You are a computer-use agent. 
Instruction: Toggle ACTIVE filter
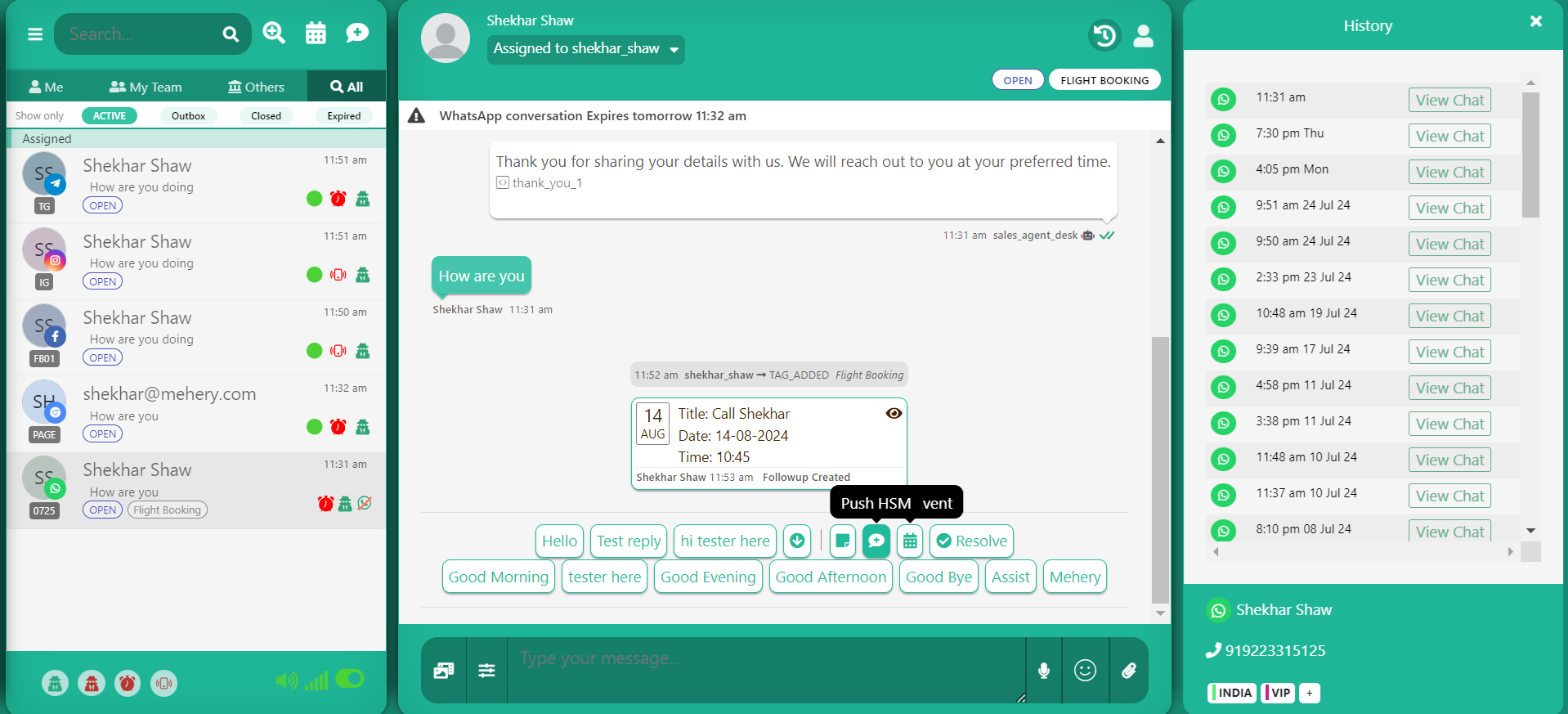(110, 116)
